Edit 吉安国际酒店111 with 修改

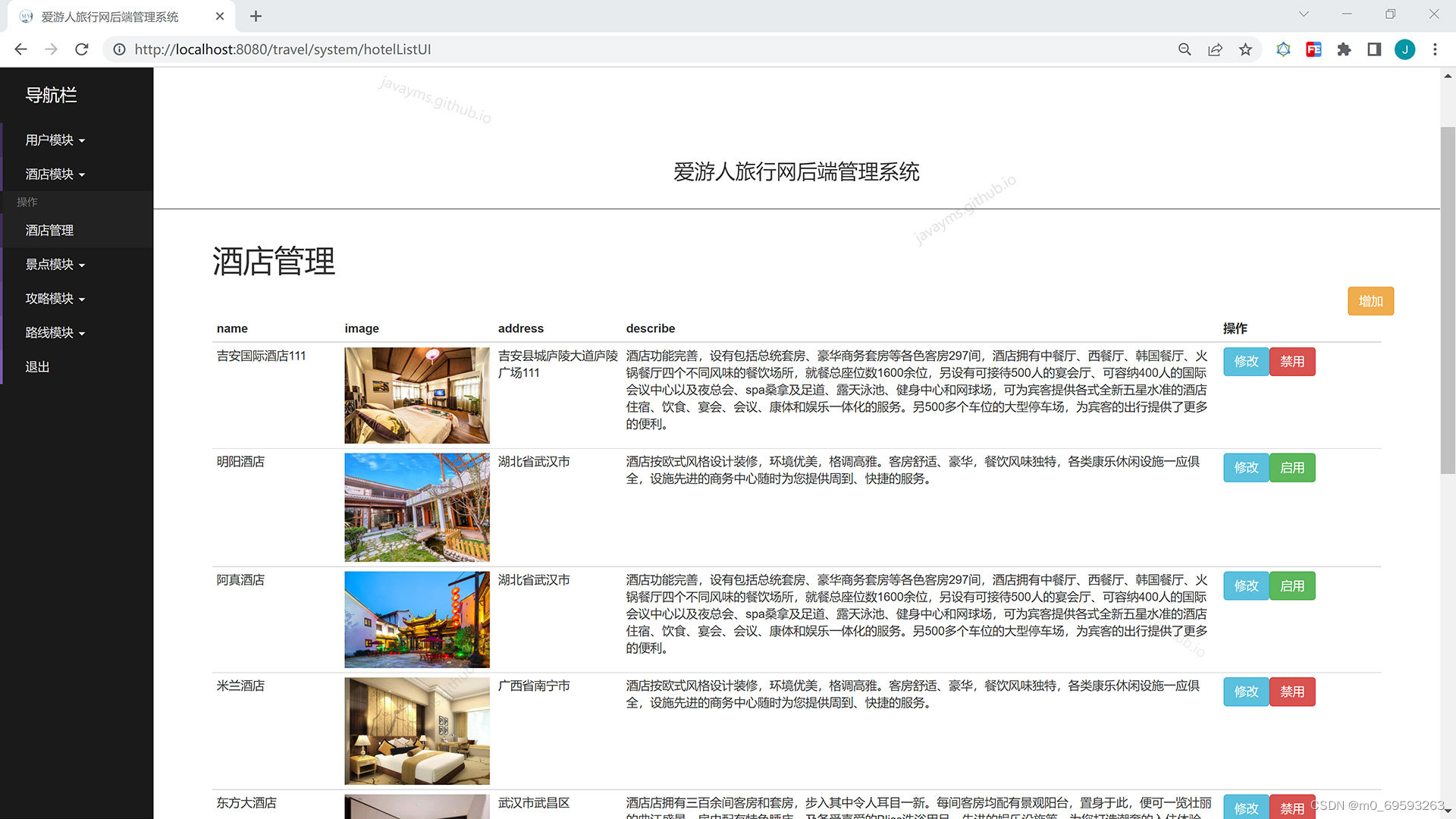tap(1245, 362)
